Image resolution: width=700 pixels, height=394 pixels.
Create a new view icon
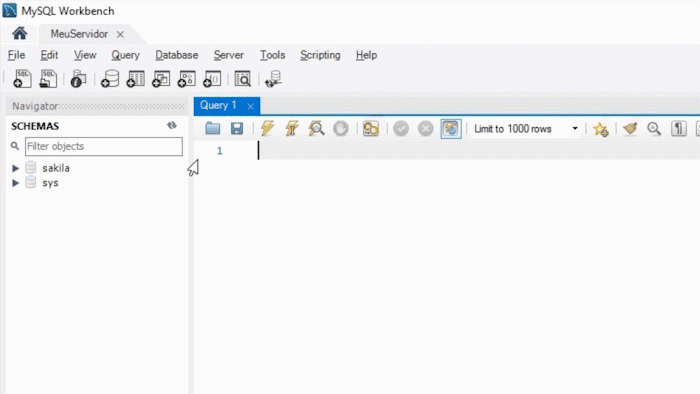[161, 79]
